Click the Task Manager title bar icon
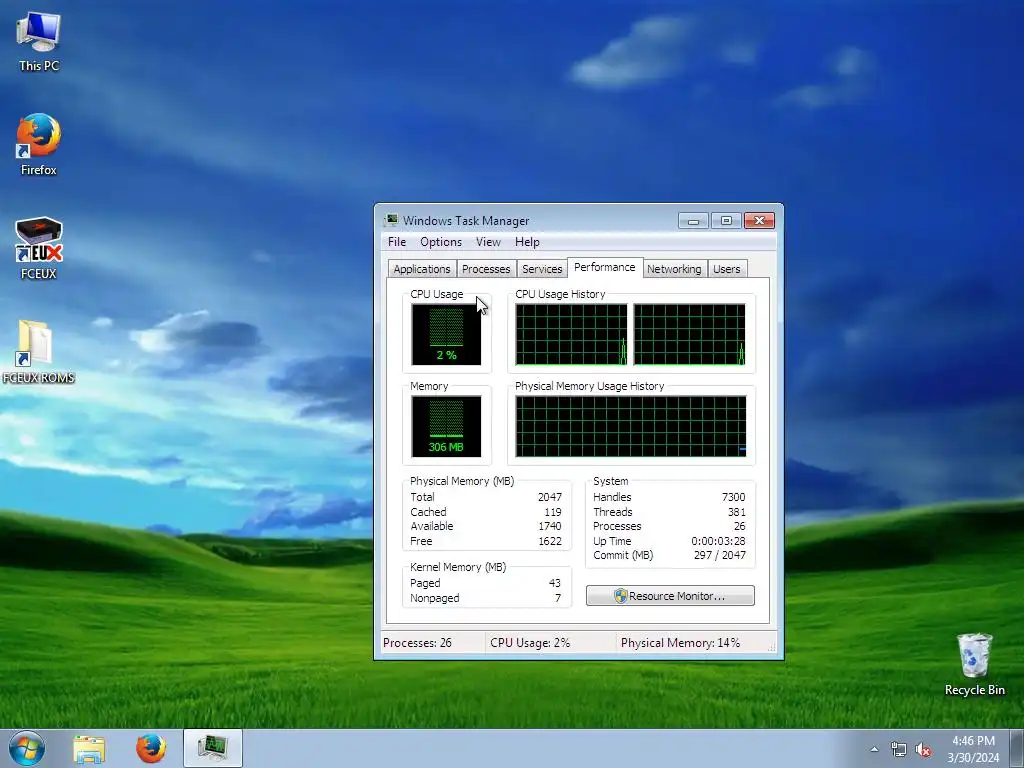This screenshot has height=768, width=1024. tap(391, 220)
